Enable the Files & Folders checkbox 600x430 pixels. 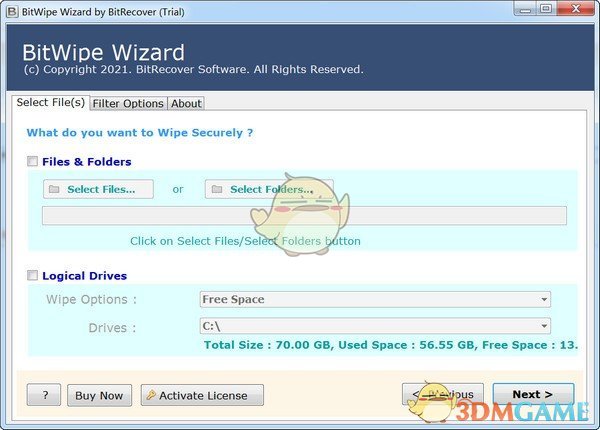coord(33,161)
